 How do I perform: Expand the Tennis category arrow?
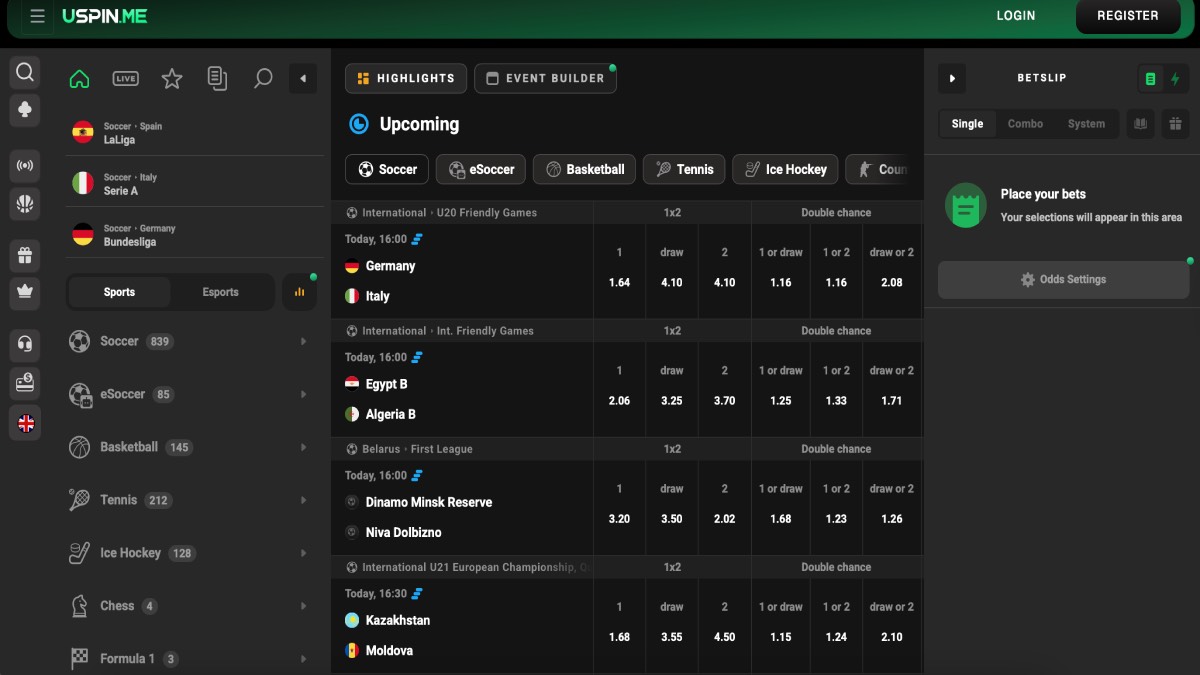click(x=303, y=500)
